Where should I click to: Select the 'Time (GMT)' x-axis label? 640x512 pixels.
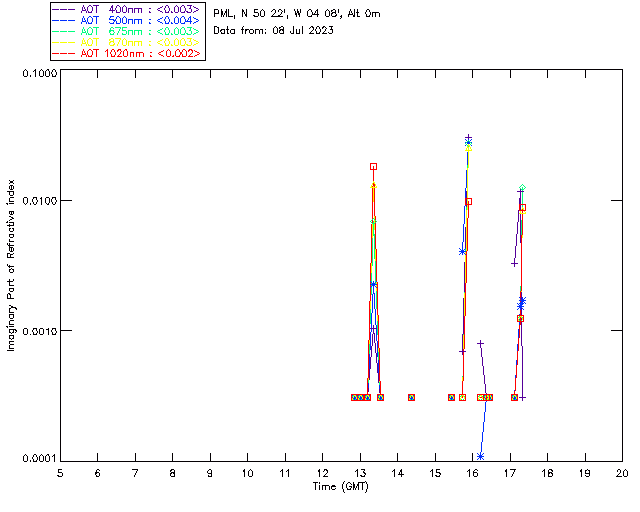pos(341,485)
